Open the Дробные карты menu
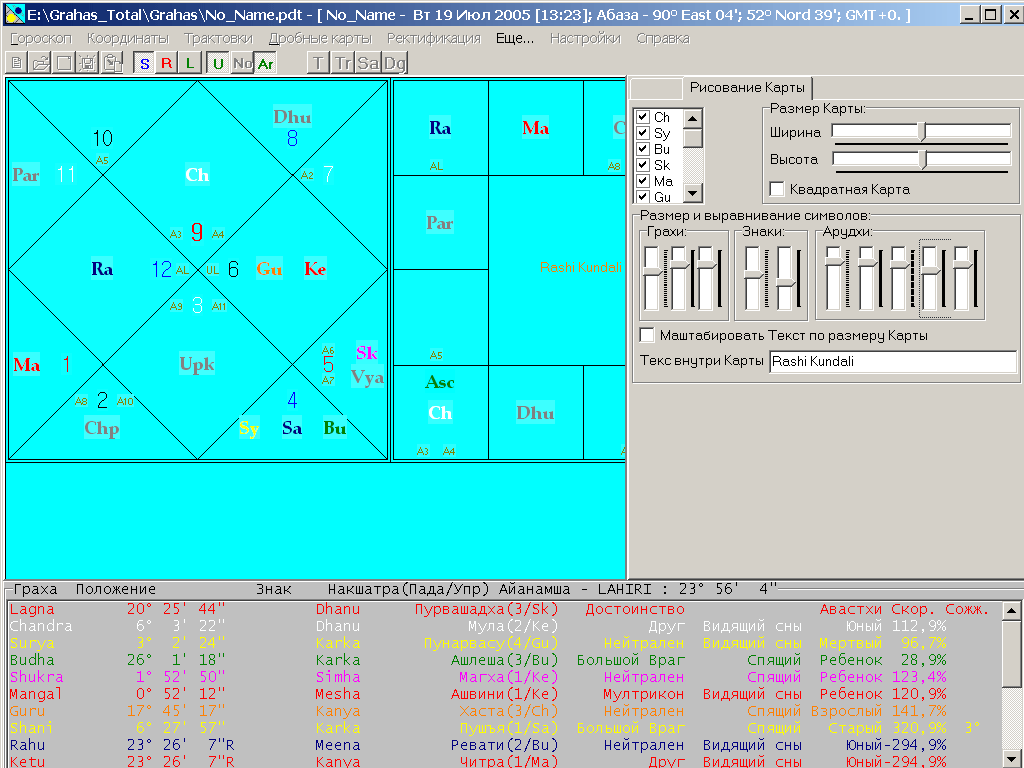 [320, 38]
